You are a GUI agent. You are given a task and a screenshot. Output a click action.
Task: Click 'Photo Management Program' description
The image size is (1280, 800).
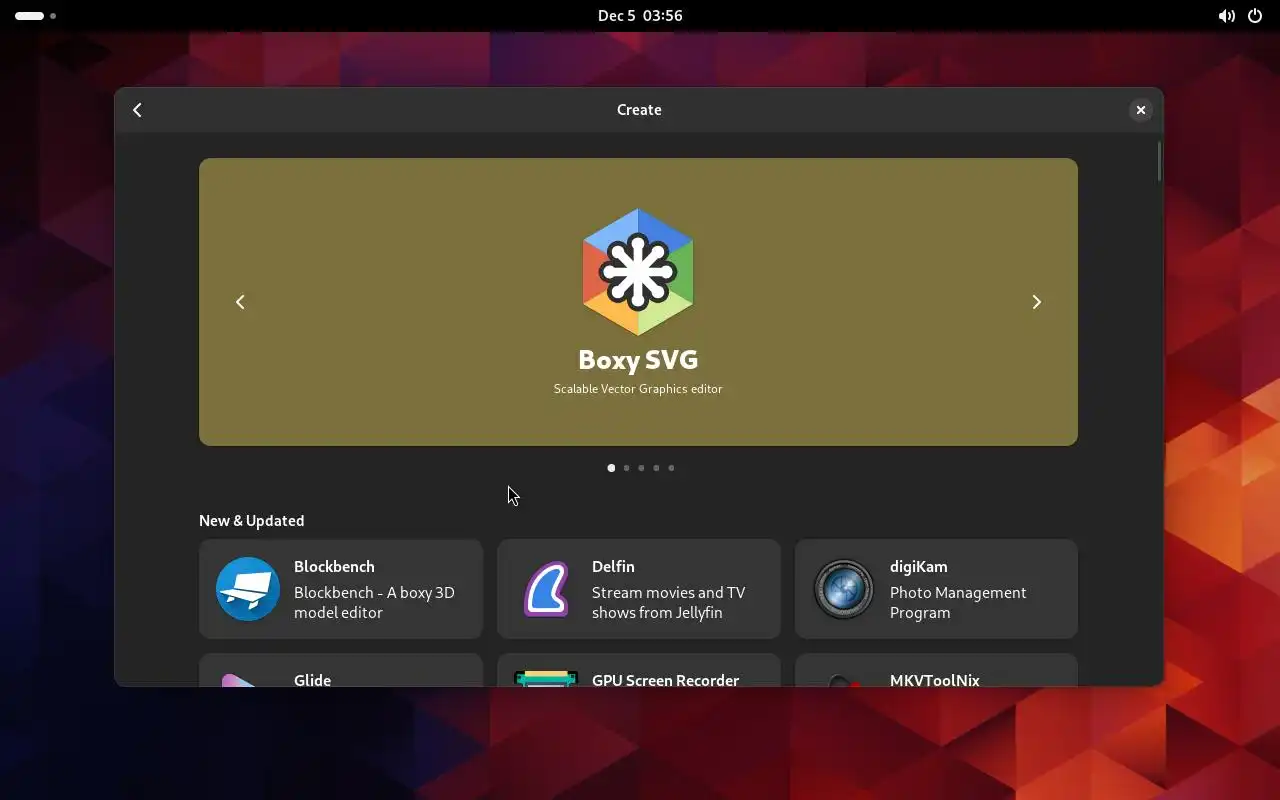point(958,602)
